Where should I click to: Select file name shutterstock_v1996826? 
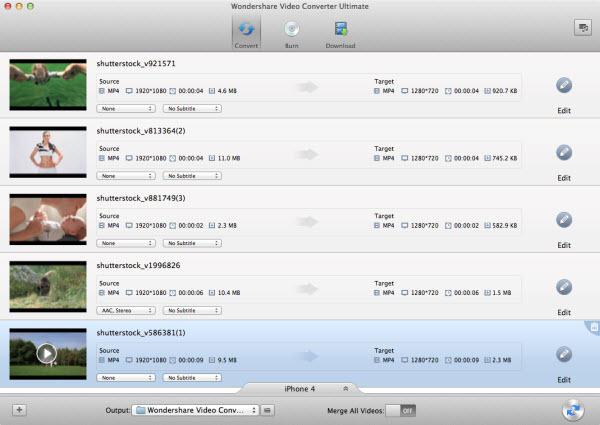[x=138, y=265]
